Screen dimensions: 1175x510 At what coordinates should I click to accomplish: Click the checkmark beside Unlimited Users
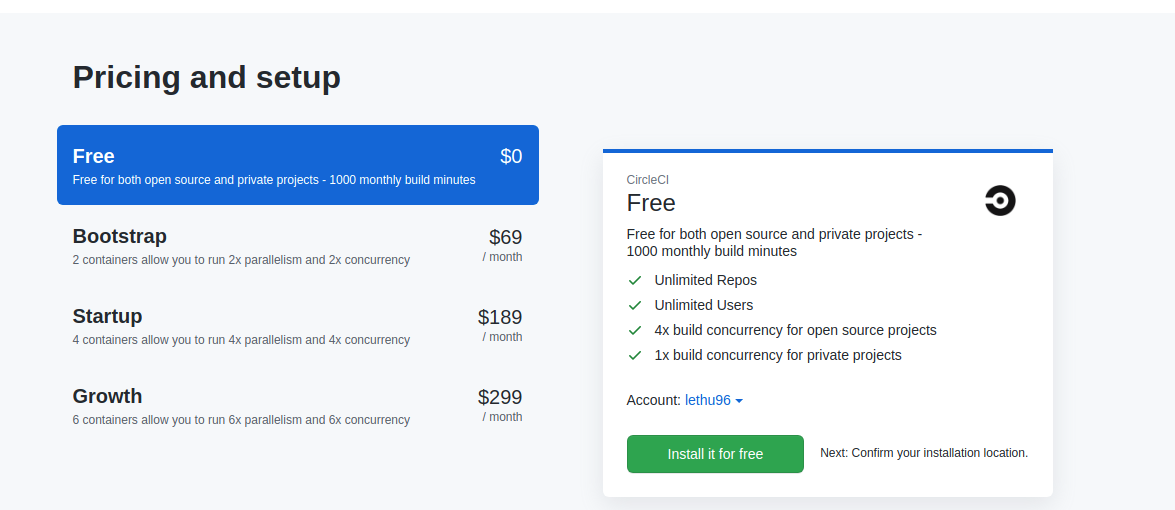[x=634, y=305]
